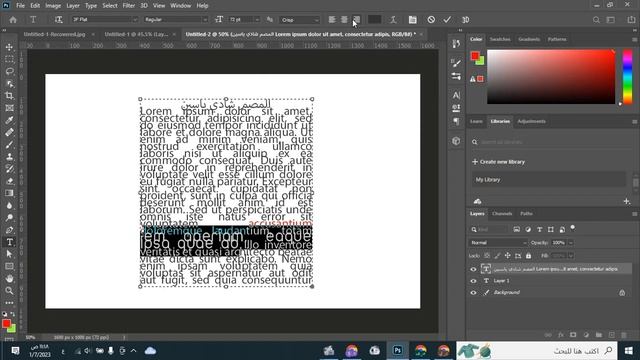Commit the current text edits

(447, 20)
